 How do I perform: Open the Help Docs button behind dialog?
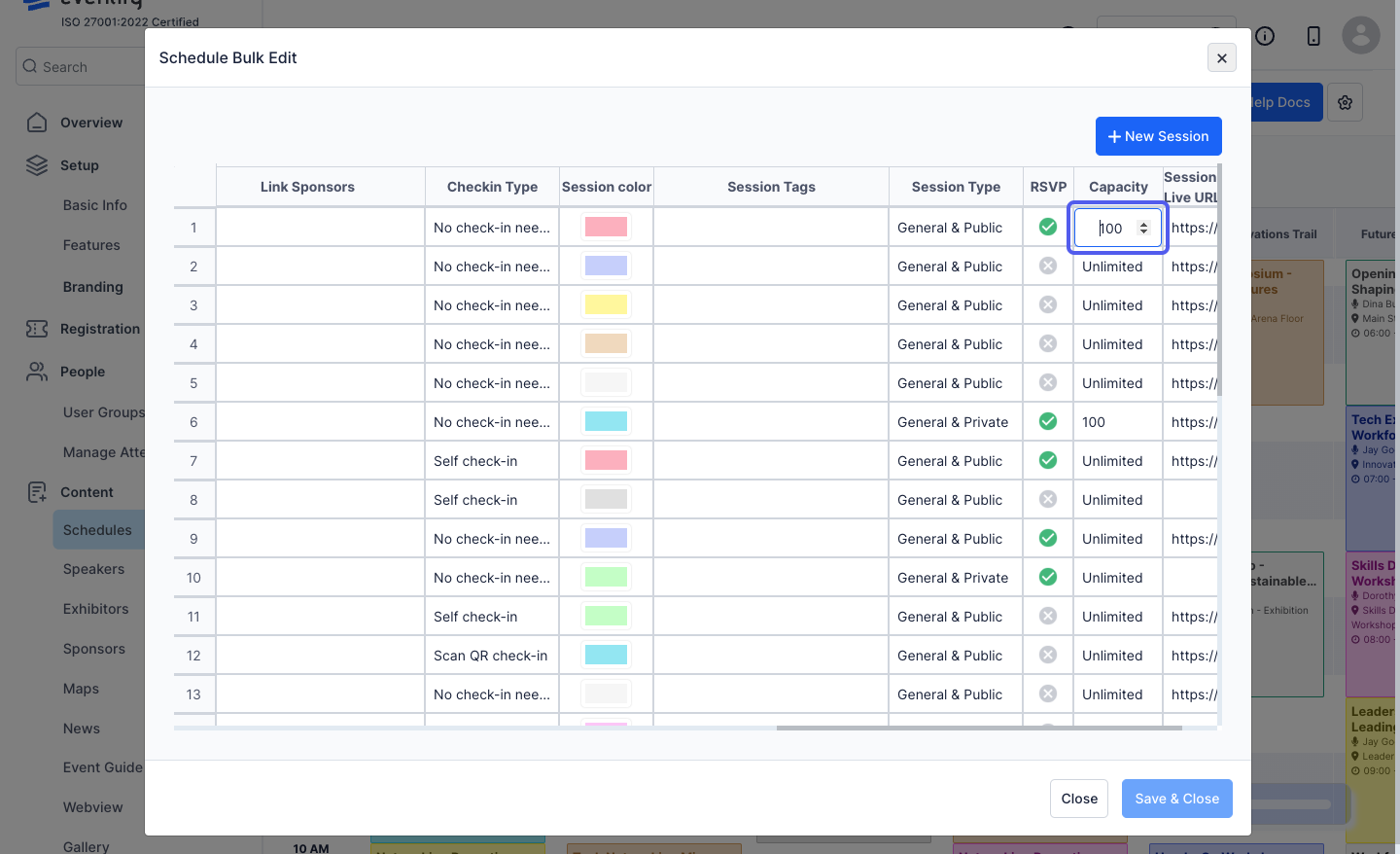[1285, 102]
